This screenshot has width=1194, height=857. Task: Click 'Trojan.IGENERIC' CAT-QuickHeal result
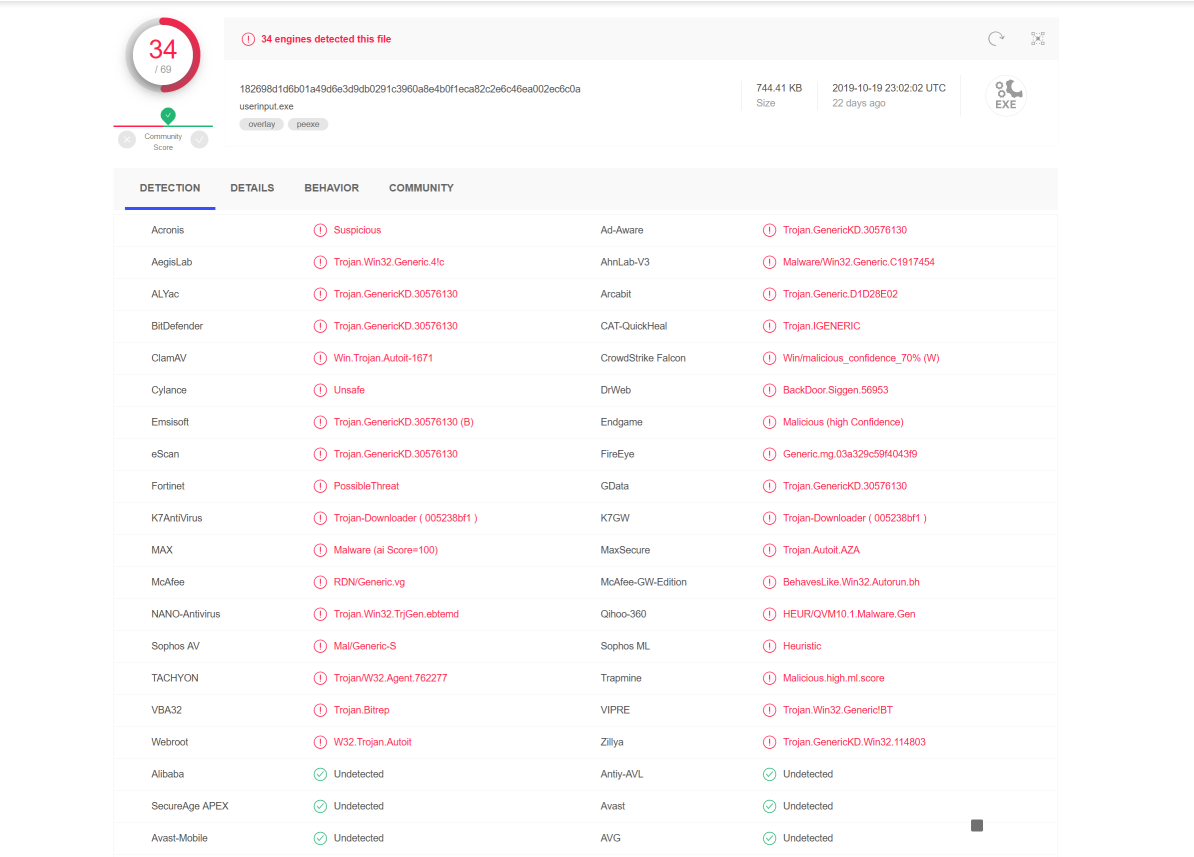[x=821, y=326]
